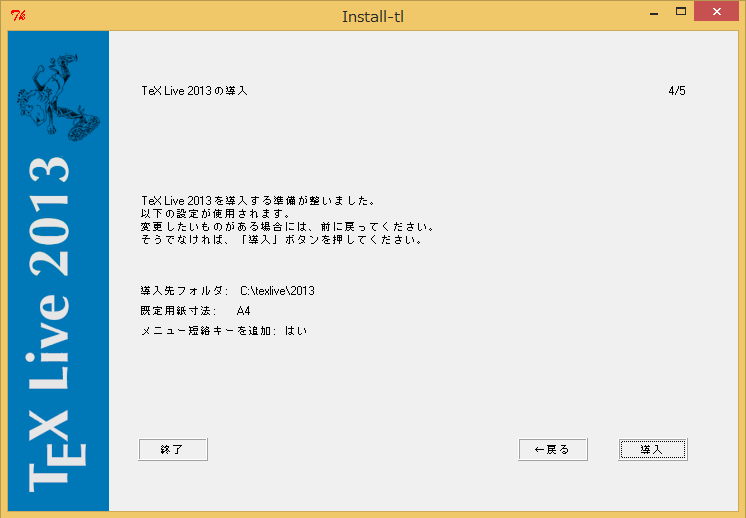746x518 pixels.
Task: Click the Install-tl title bar text
Action: click(372, 16)
